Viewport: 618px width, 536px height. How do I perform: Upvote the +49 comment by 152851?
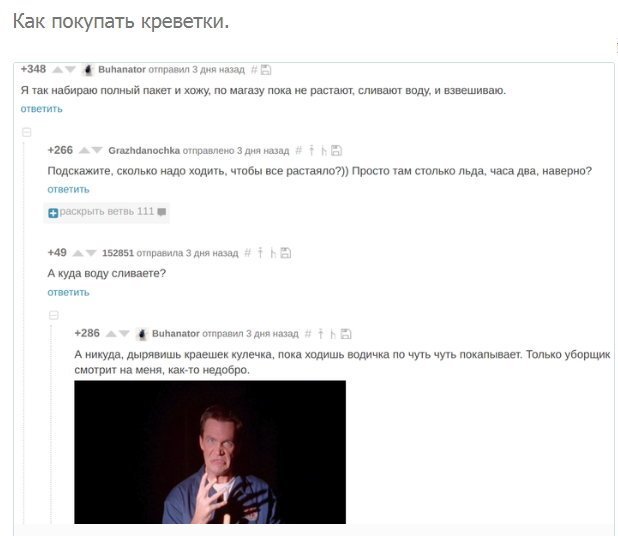coord(78,253)
